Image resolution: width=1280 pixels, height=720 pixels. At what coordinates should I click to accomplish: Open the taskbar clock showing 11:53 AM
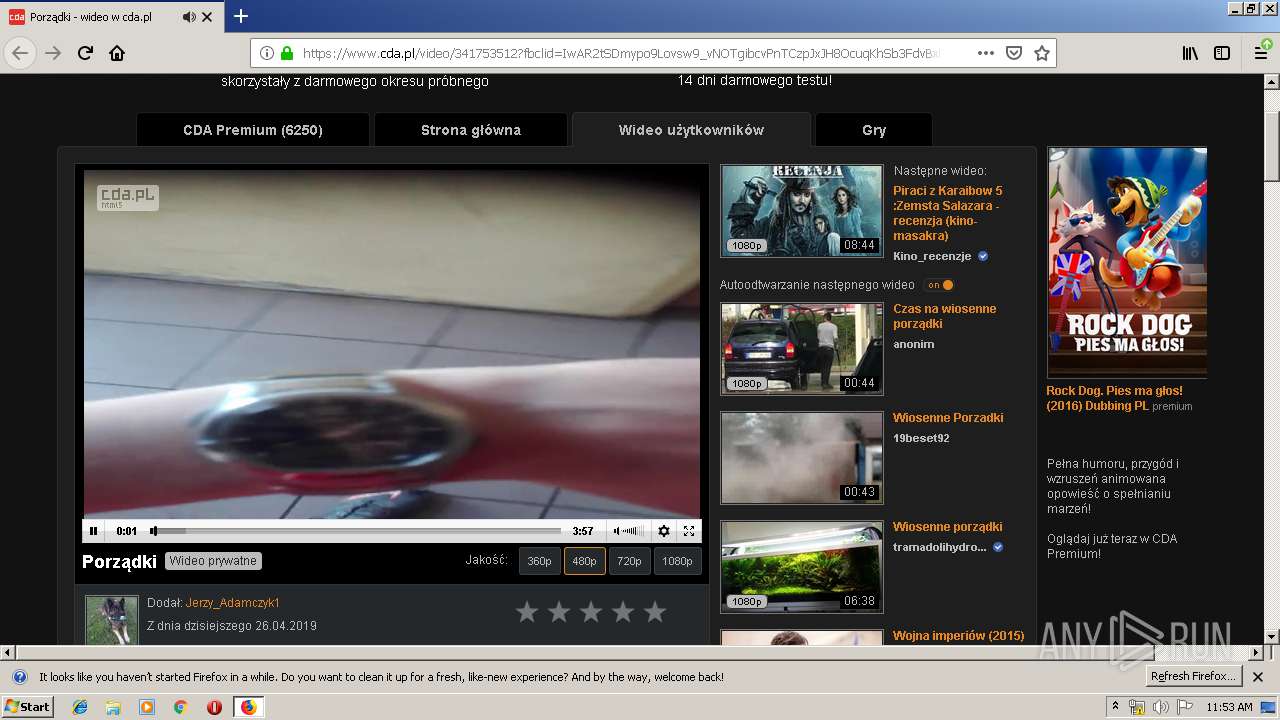coord(1229,707)
